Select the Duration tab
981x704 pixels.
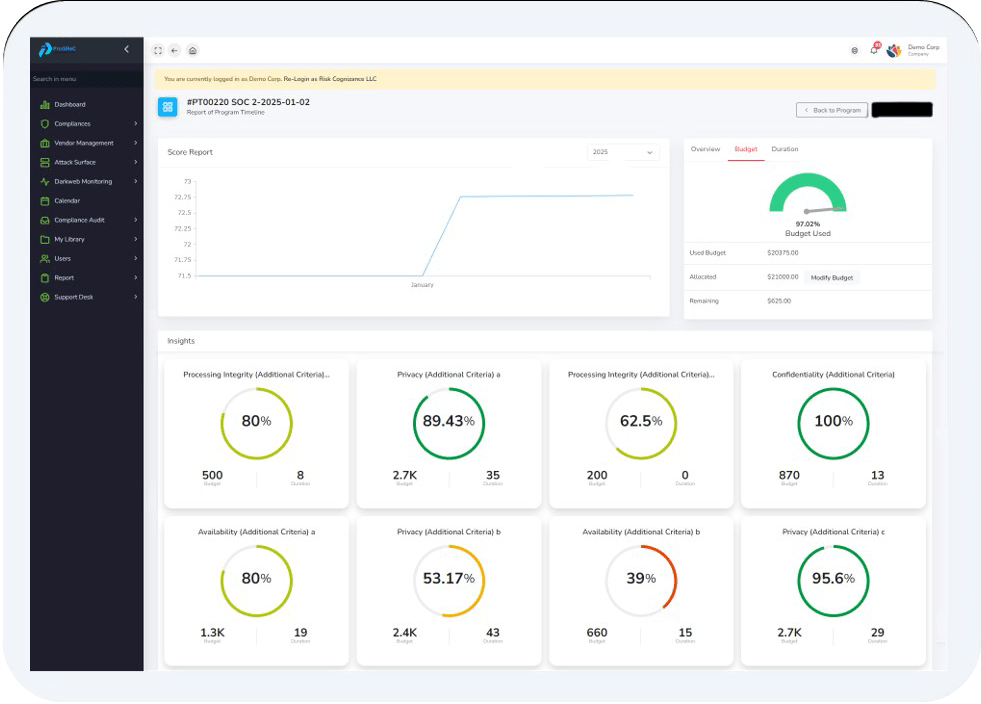(x=785, y=149)
